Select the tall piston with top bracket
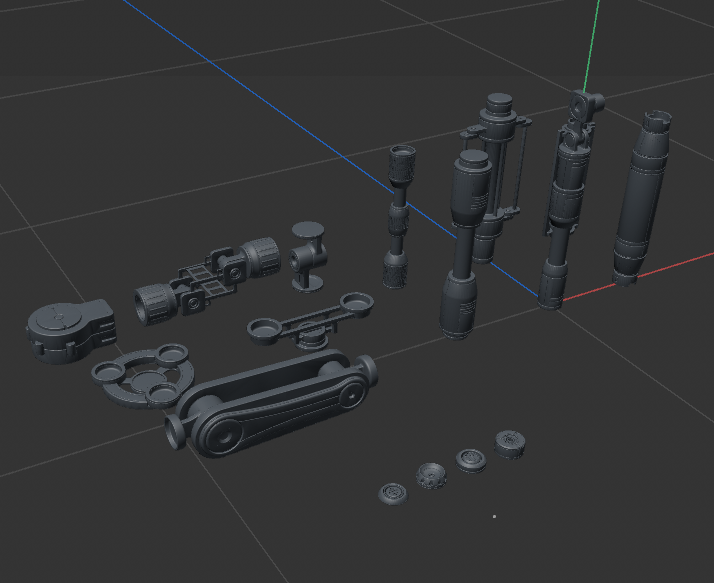Image resolution: width=714 pixels, height=583 pixels. coord(565,200)
